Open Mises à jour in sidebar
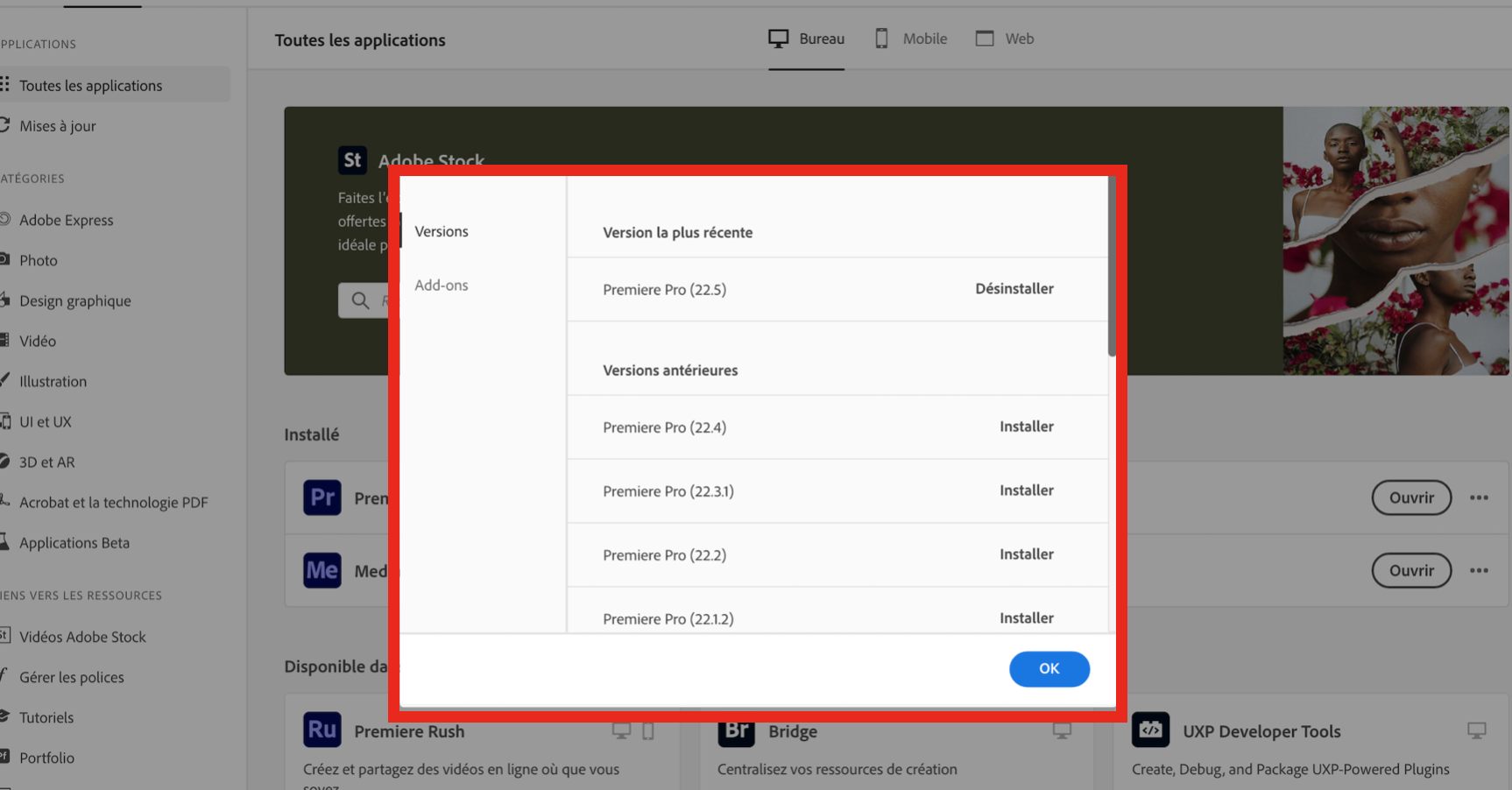This screenshot has width=1512, height=790. 58,126
